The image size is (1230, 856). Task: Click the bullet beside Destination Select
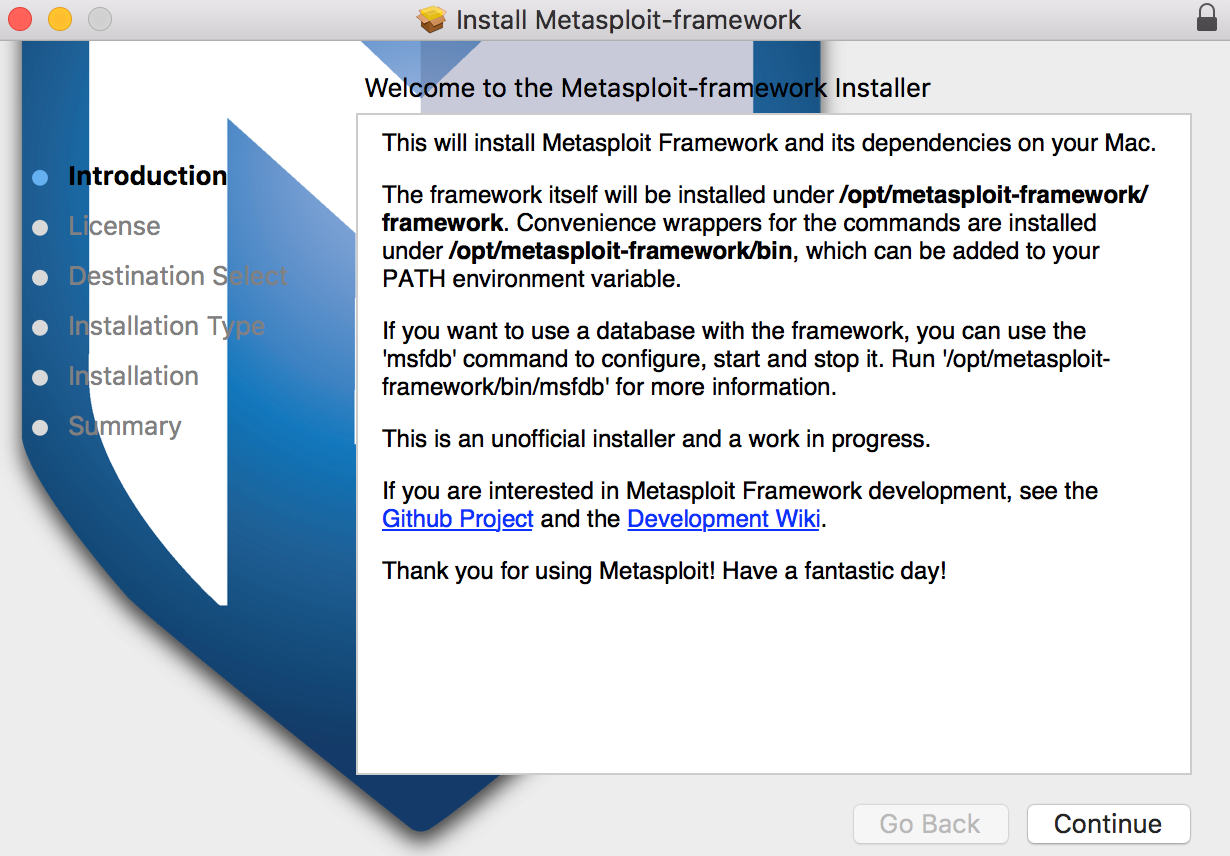point(40,277)
